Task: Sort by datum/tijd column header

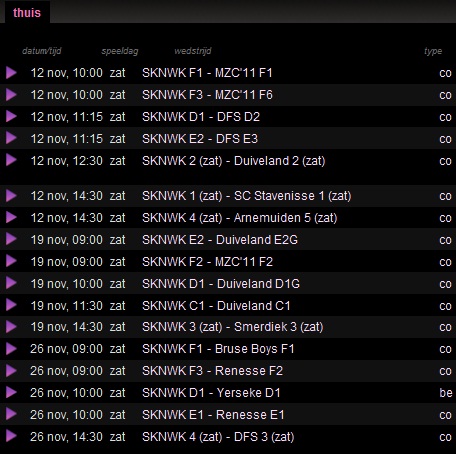Action: (42, 51)
